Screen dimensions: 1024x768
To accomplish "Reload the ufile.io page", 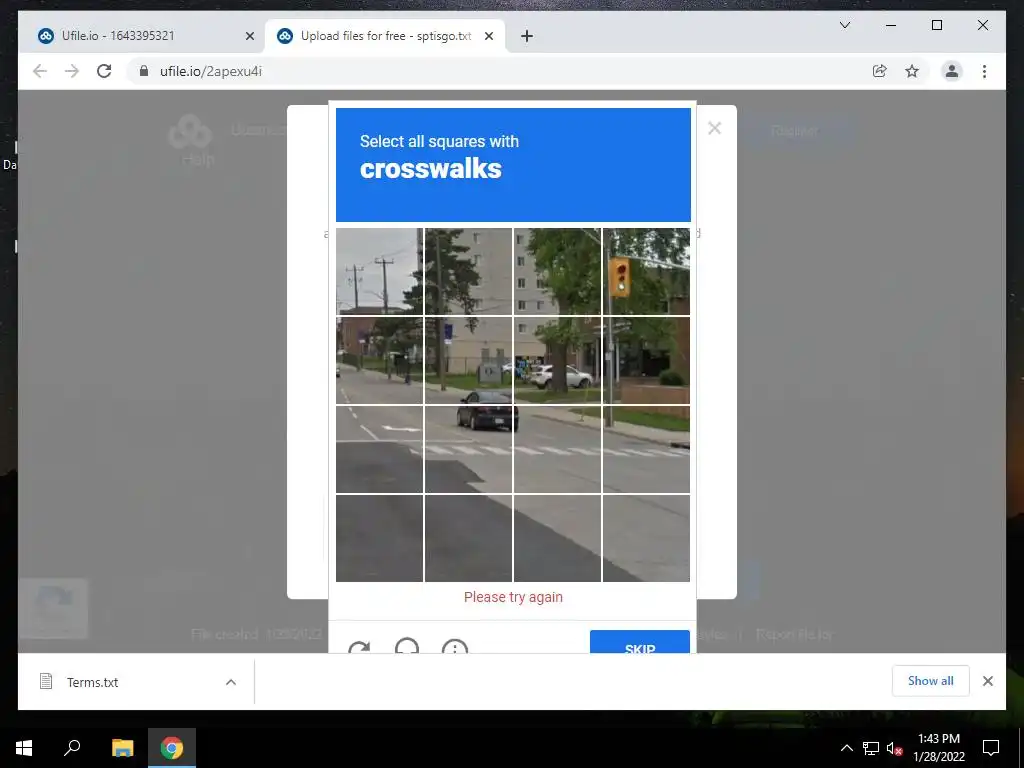I will [104, 71].
